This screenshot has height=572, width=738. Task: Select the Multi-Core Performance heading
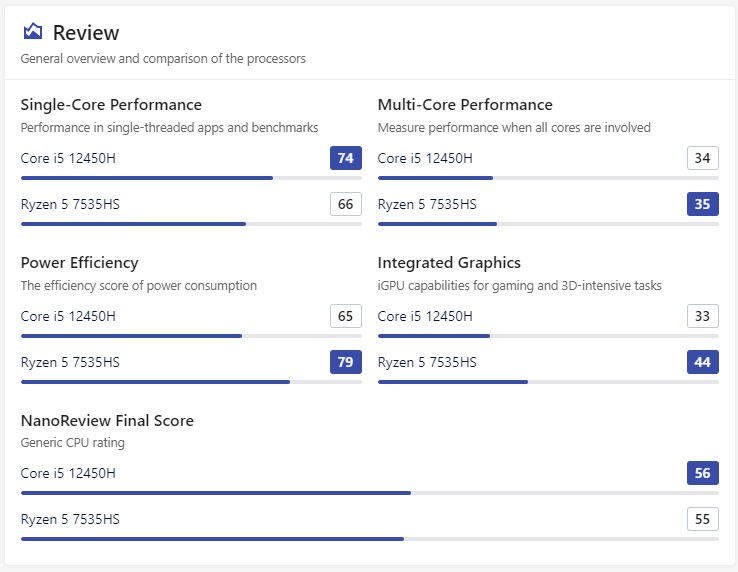465,105
